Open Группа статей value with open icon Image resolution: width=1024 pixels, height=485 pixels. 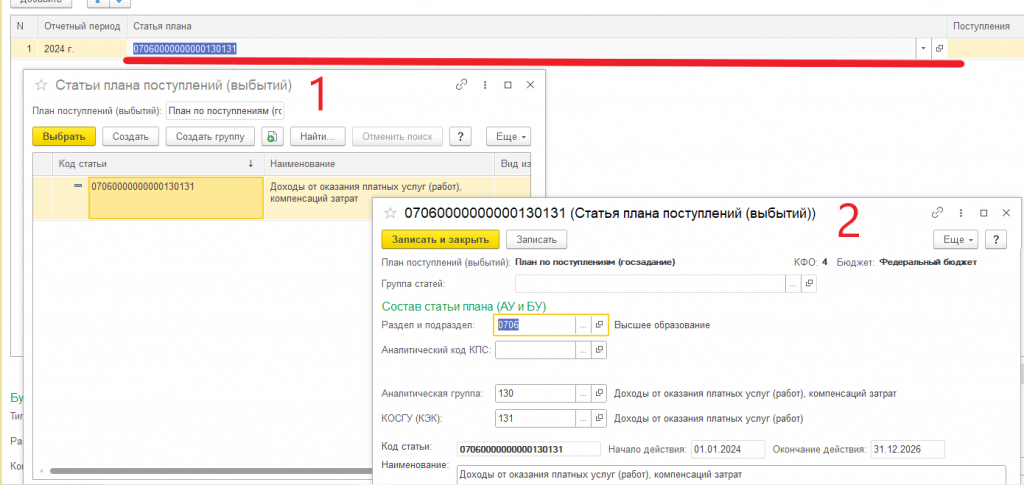tap(809, 283)
